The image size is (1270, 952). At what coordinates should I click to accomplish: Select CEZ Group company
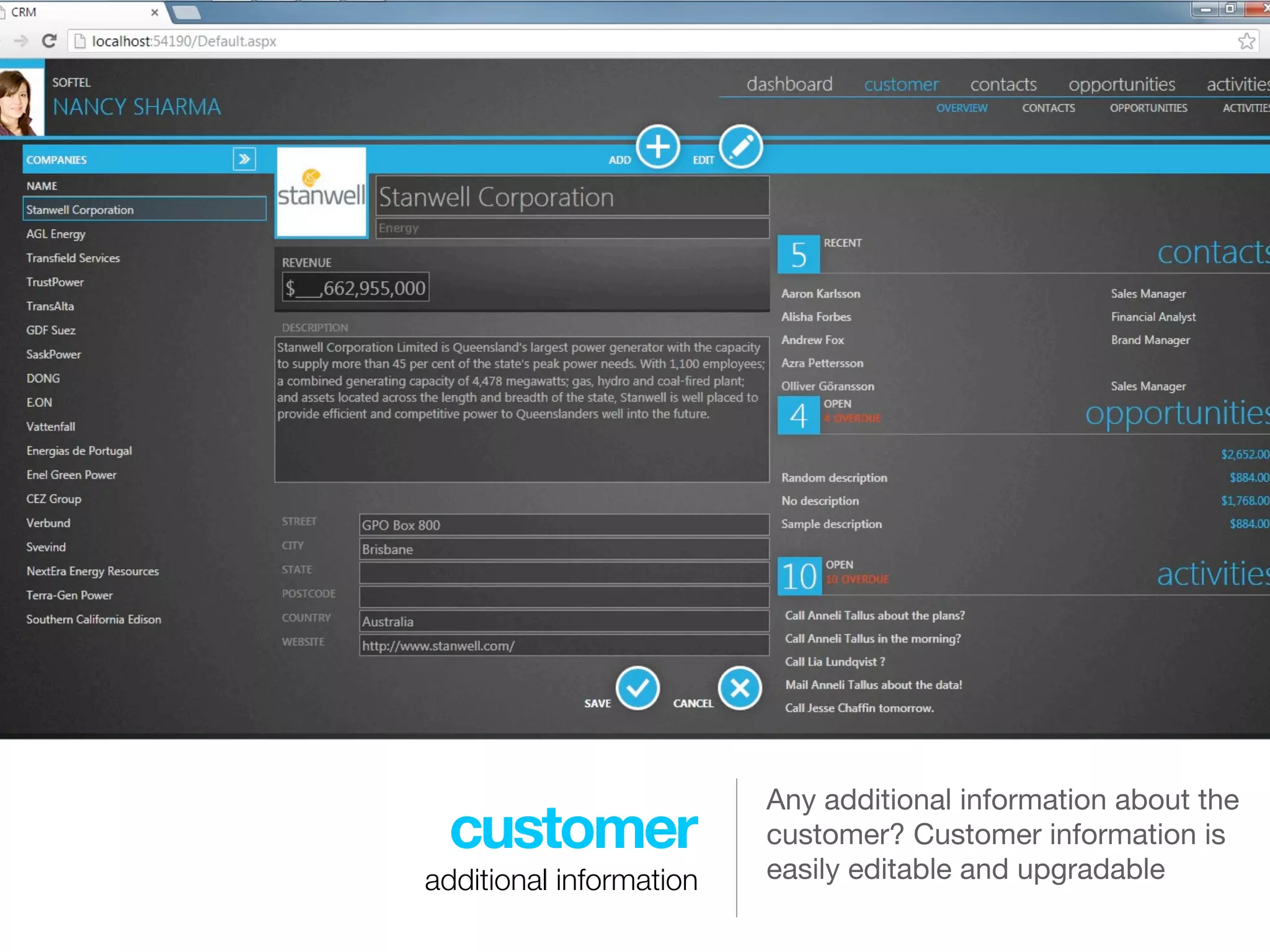pos(54,499)
